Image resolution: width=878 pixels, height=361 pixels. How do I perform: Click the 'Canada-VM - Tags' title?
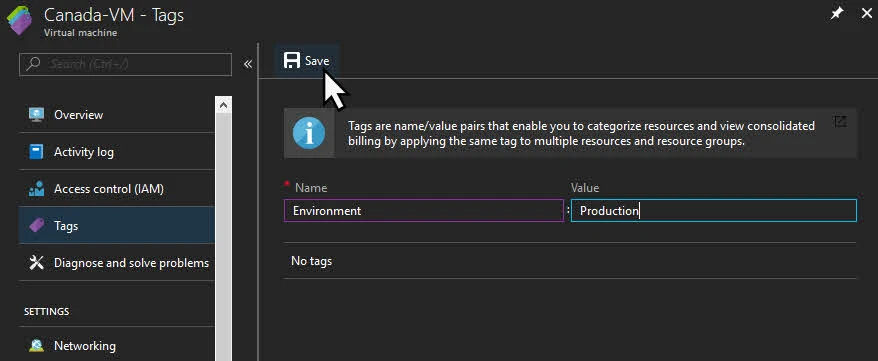[x=114, y=15]
